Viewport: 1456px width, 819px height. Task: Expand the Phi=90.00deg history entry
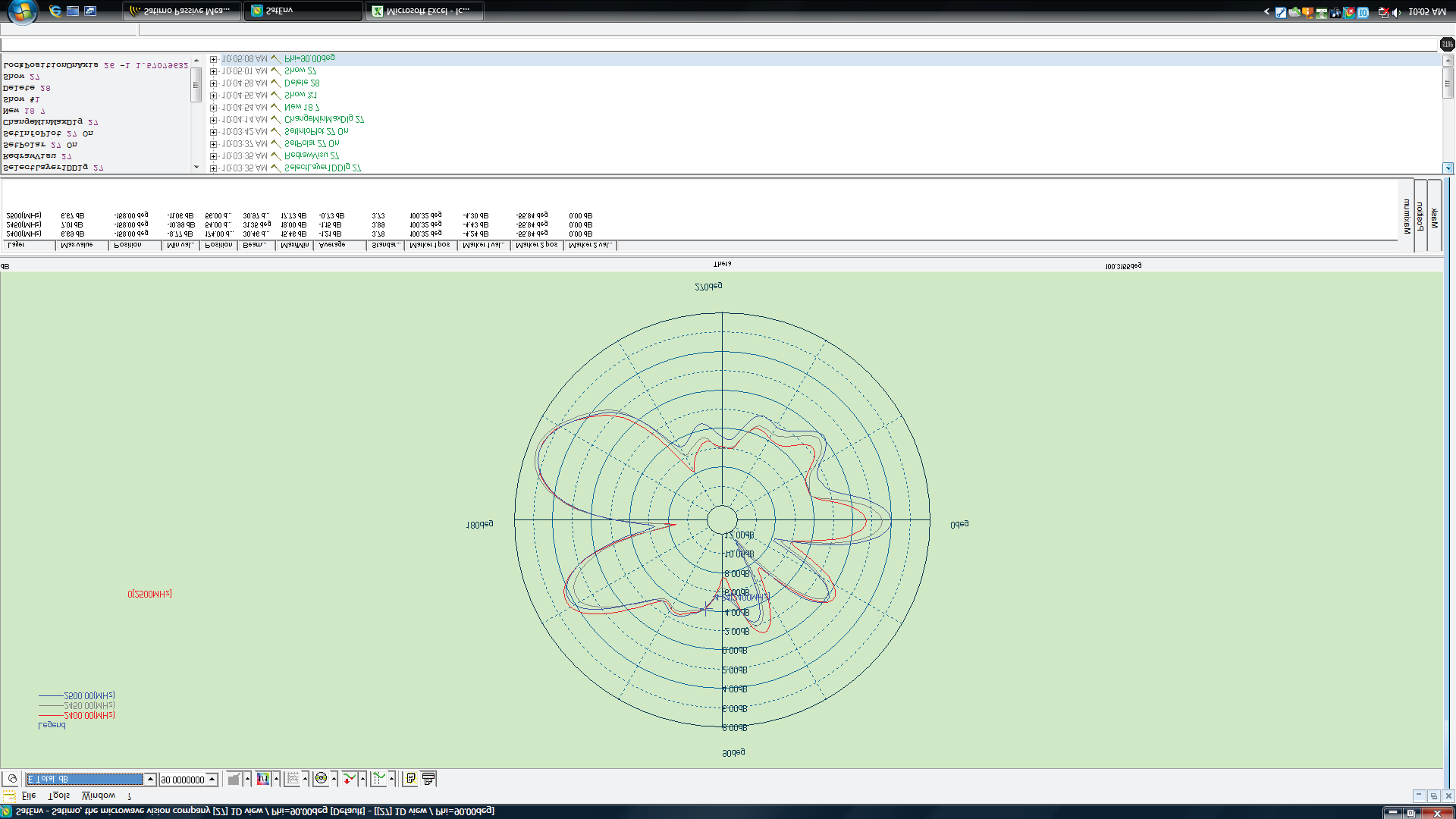click(214, 59)
